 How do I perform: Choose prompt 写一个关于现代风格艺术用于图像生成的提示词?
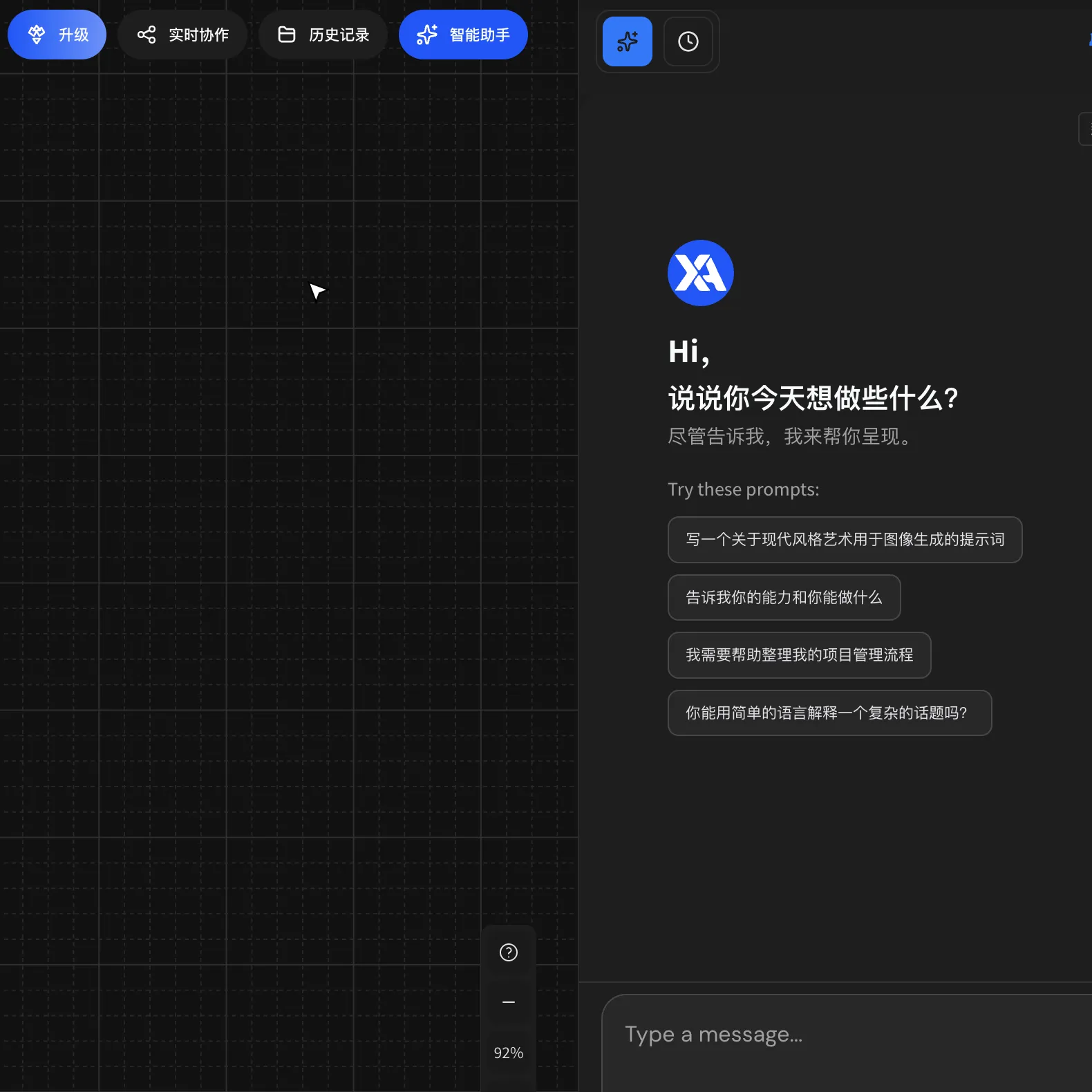[845, 540]
